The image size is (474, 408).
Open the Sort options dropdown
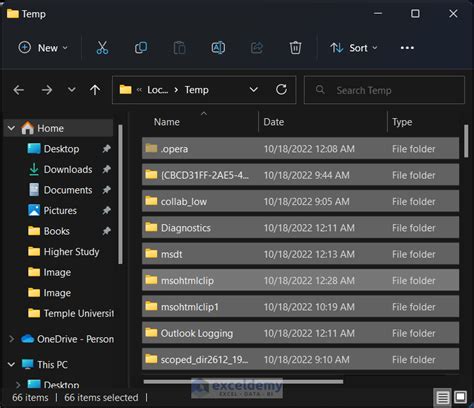point(354,48)
